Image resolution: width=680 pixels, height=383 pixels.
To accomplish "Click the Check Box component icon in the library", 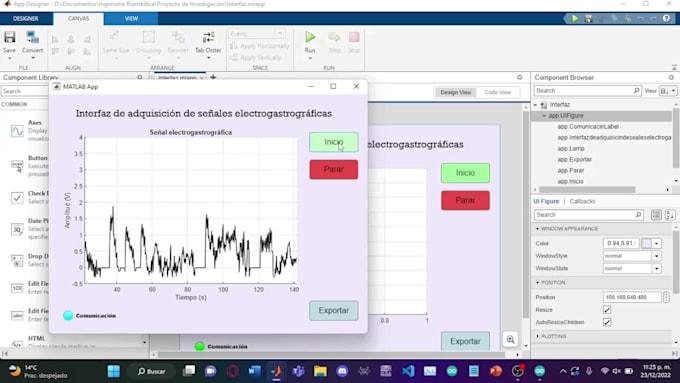I will coord(17,198).
